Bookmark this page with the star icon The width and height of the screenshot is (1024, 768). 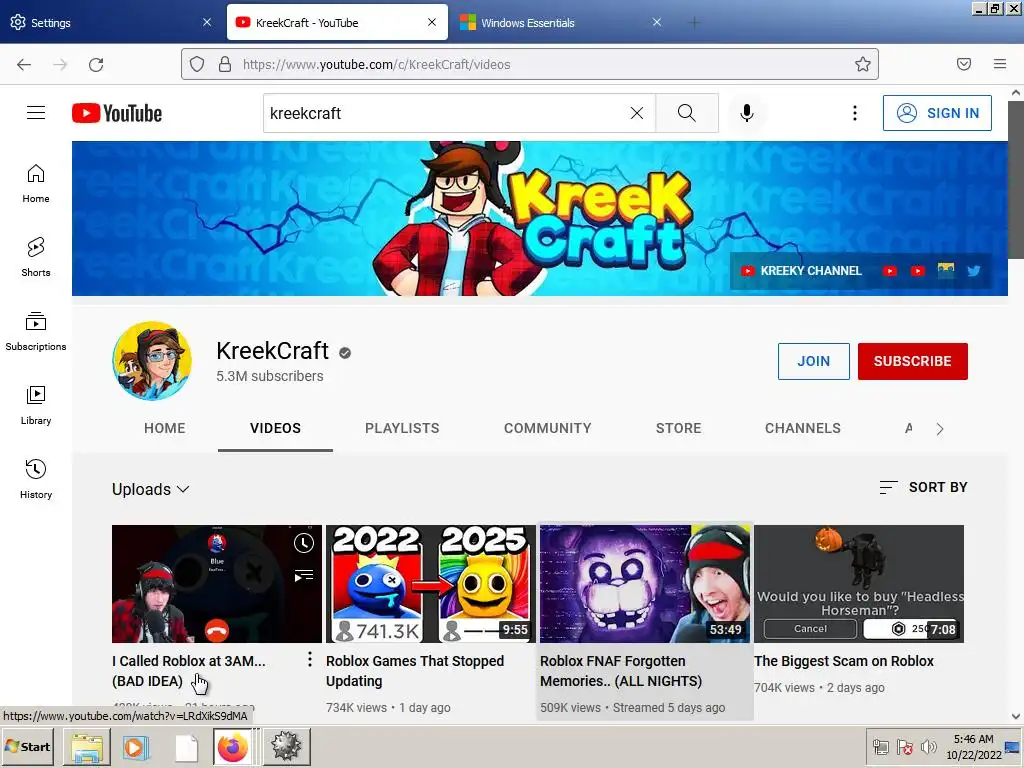coord(863,64)
